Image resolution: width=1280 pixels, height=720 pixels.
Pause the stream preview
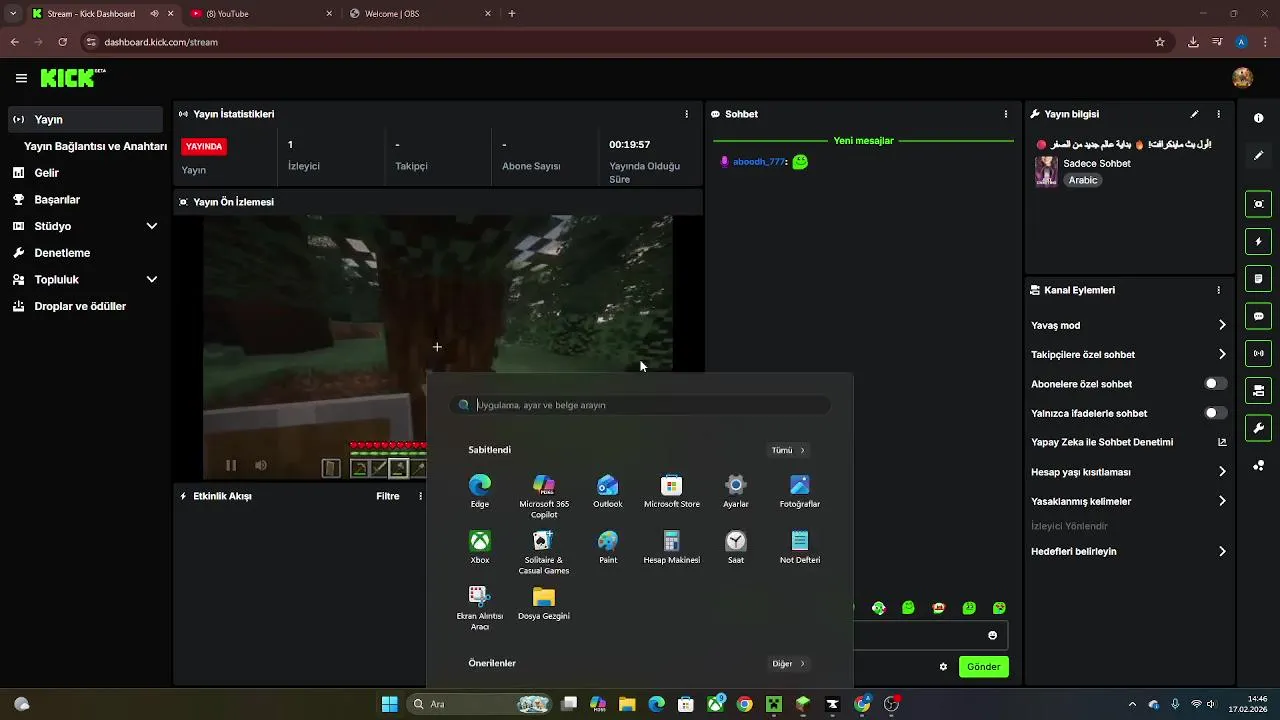click(x=231, y=465)
